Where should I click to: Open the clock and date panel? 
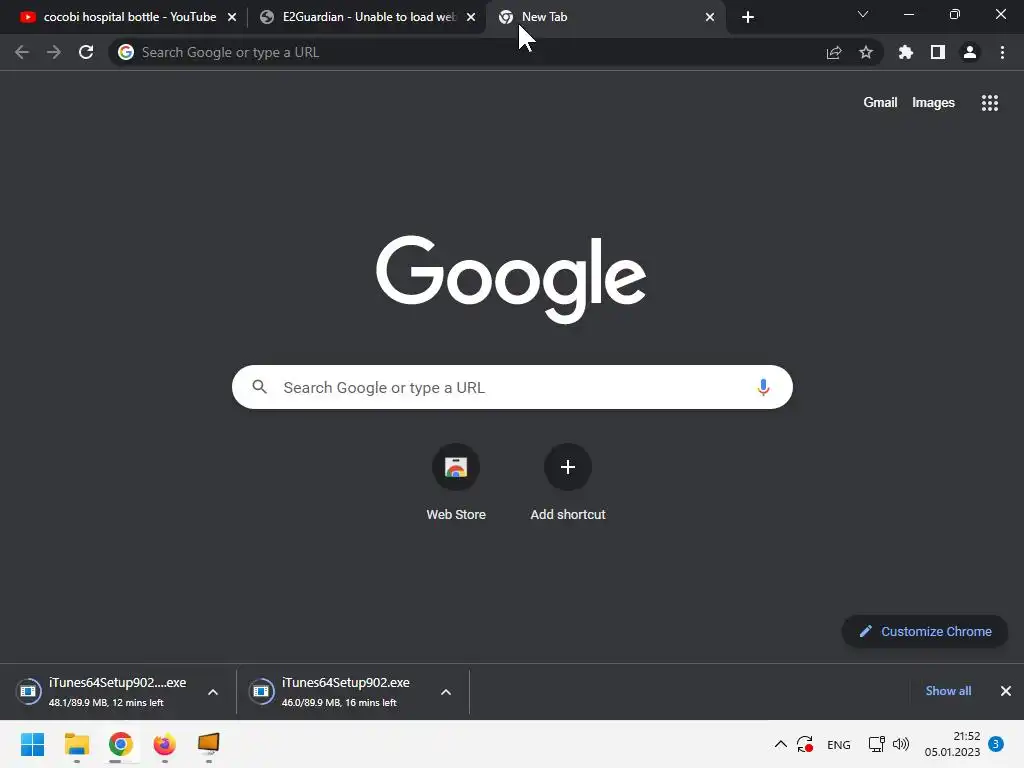click(x=952, y=744)
